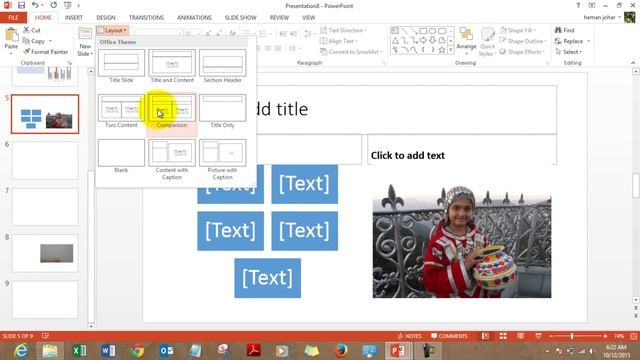Viewport: 640px width, 360px height.
Task: Select the star shape in gallery
Action: click(x=442, y=50)
